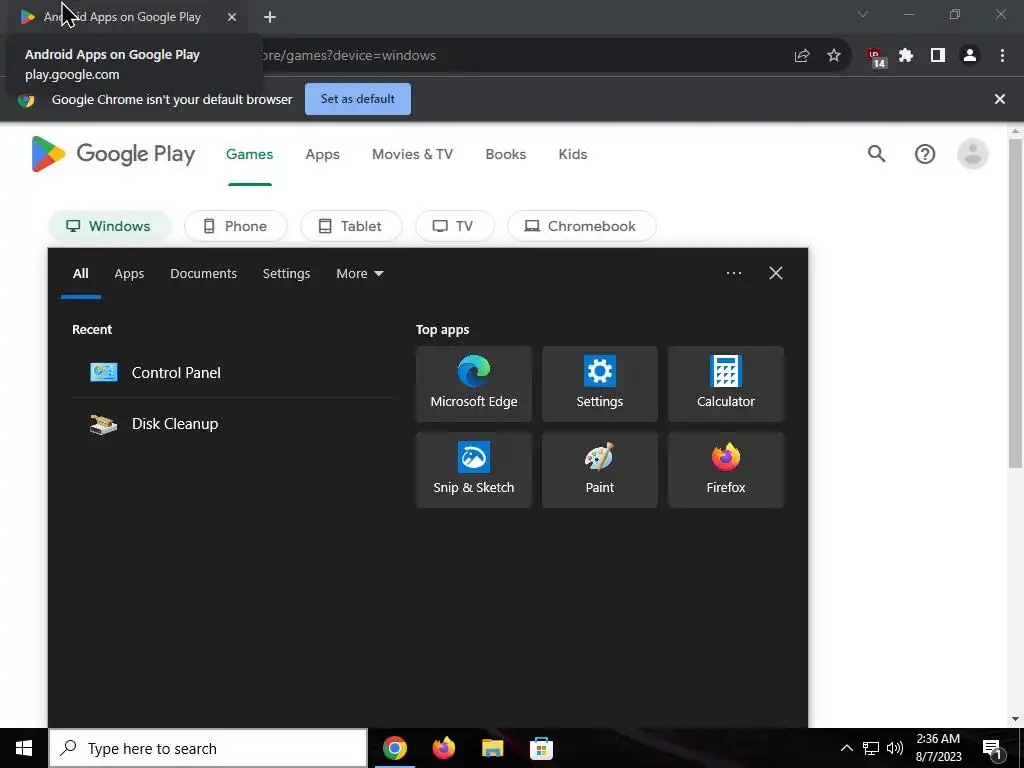
Task: Click the Chrome taskbar icon
Action: coord(394,748)
